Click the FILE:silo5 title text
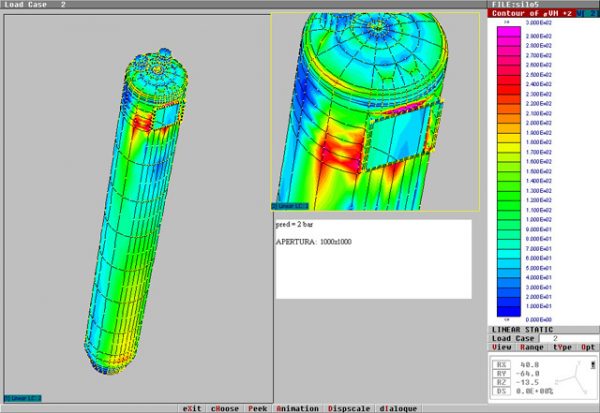This screenshot has height=413, width=600. click(x=515, y=5)
